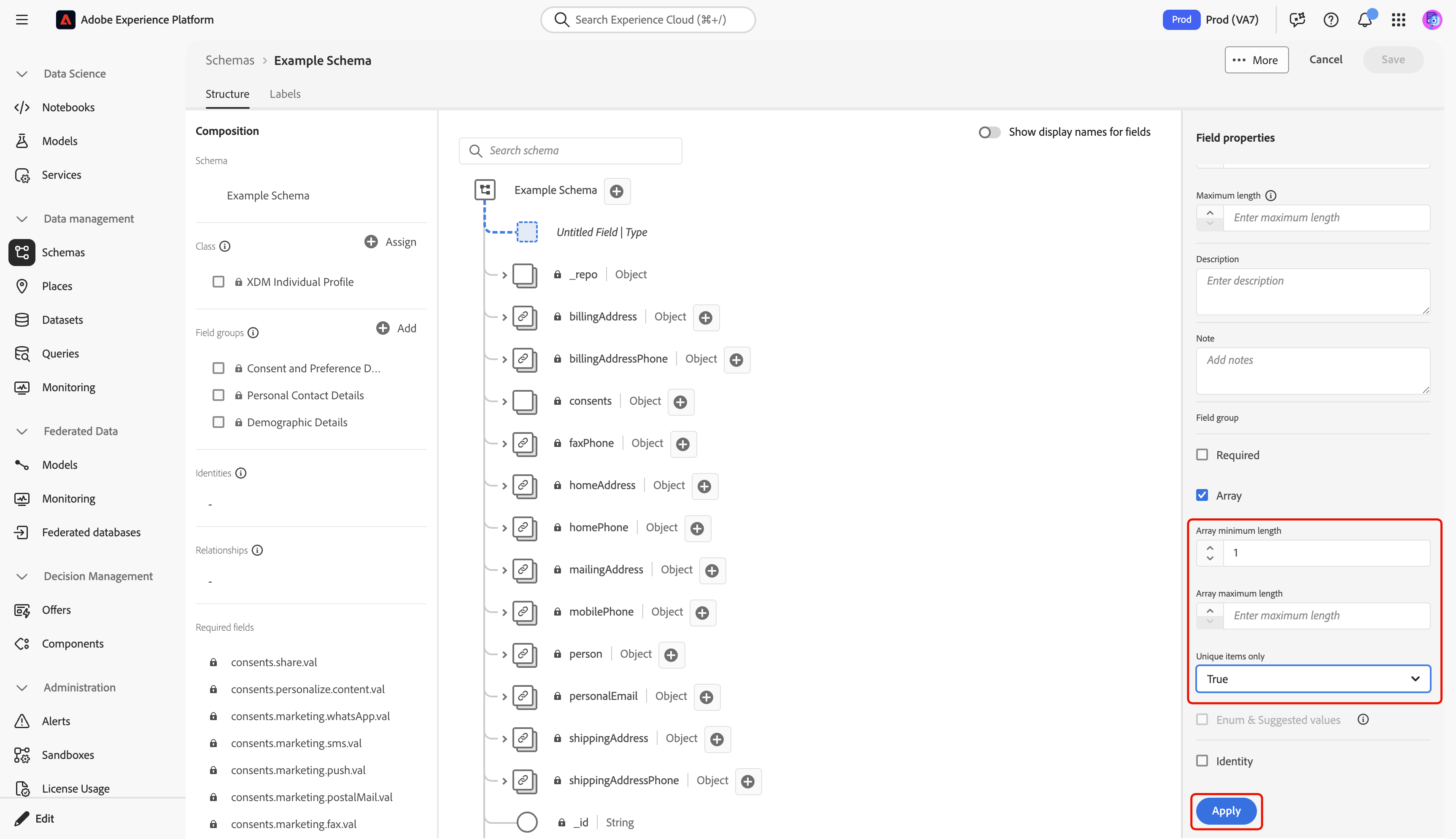The height and width of the screenshot is (839, 1456).
Task: Click the Maximum length info icon
Action: click(x=1271, y=195)
